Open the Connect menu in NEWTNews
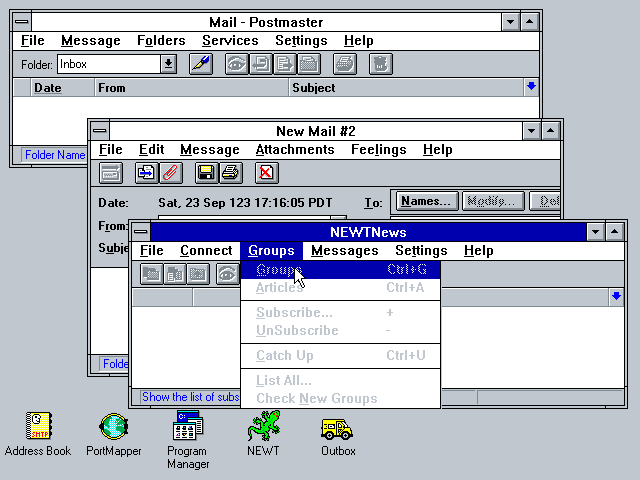 (x=206, y=250)
